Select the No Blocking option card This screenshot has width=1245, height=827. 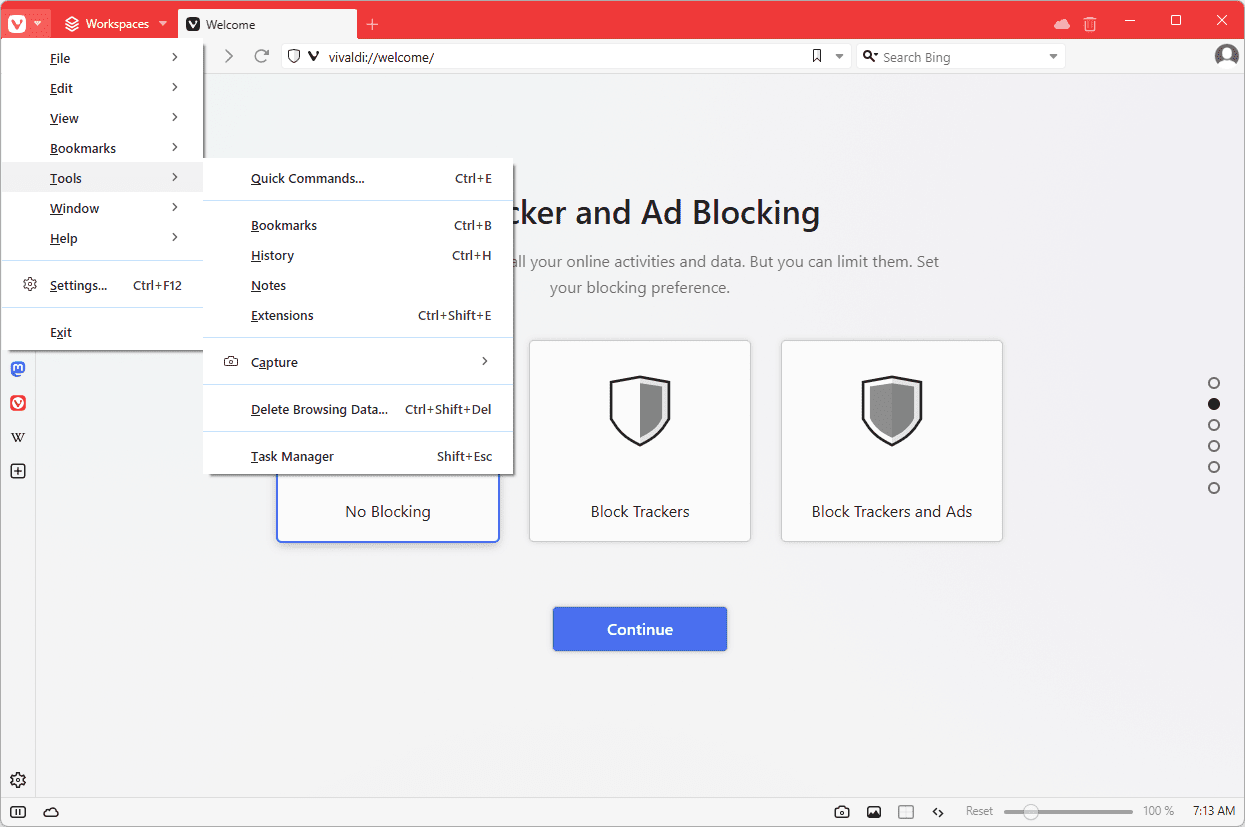point(387,511)
